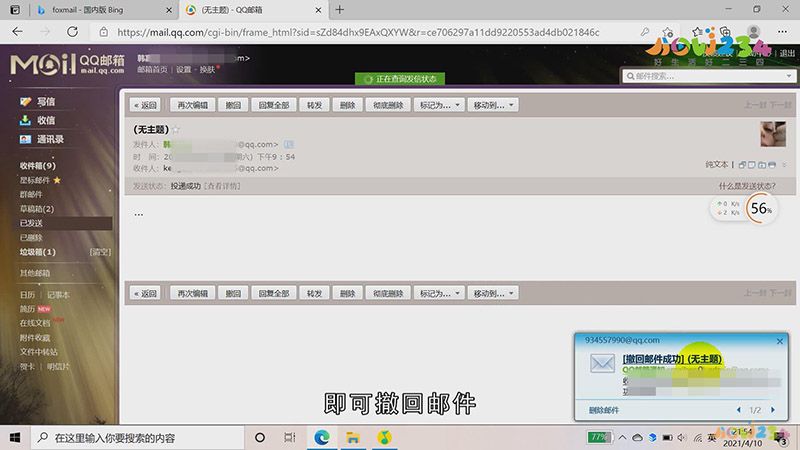Click the volume icon in the system tray
The height and width of the screenshot is (450, 800).
682,438
